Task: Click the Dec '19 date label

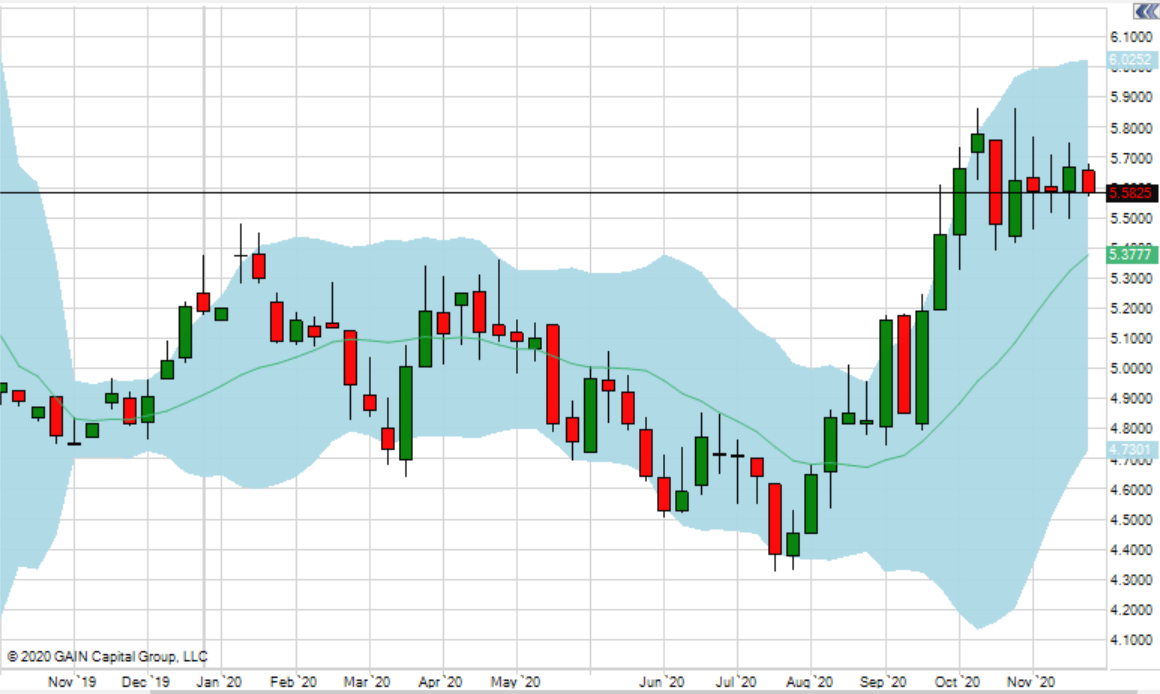Action: tap(146, 681)
